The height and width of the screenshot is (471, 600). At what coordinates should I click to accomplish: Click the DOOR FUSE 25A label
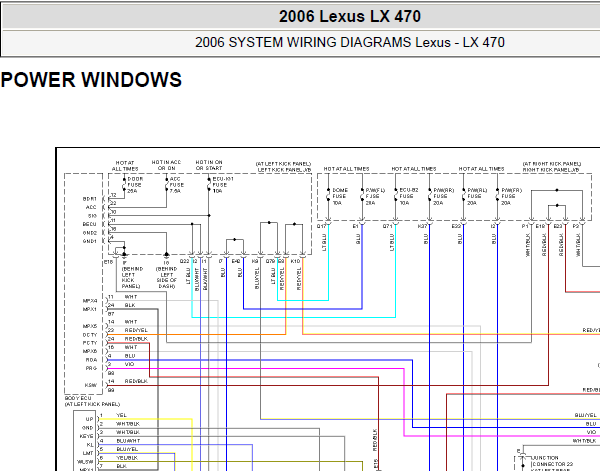[135, 185]
